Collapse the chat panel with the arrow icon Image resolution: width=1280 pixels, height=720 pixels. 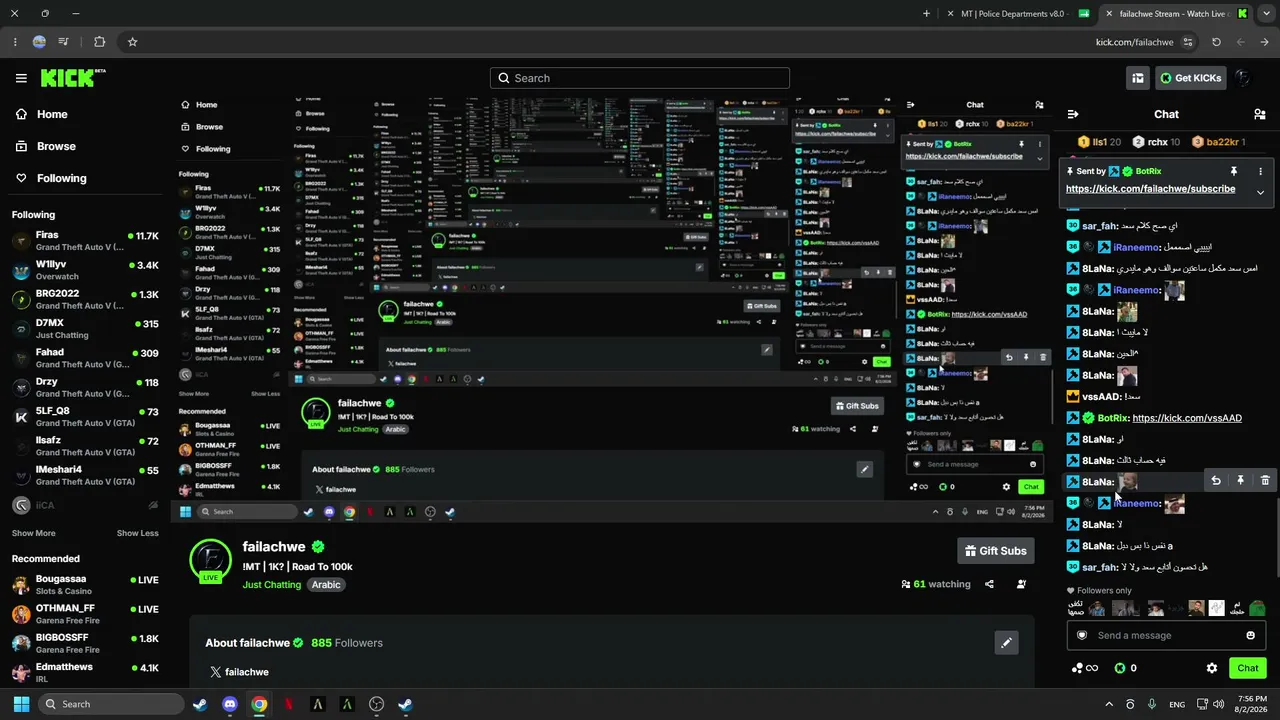(x=1073, y=114)
